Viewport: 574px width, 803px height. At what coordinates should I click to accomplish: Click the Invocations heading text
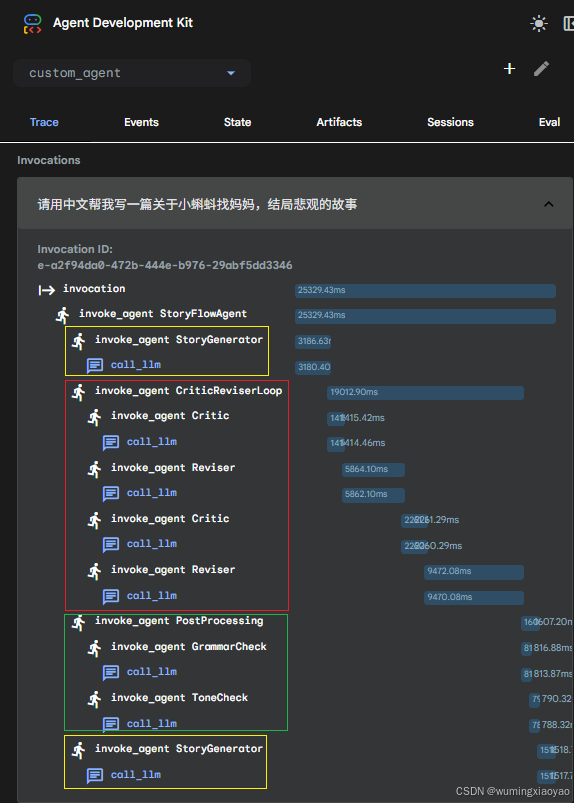click(49, 160)
